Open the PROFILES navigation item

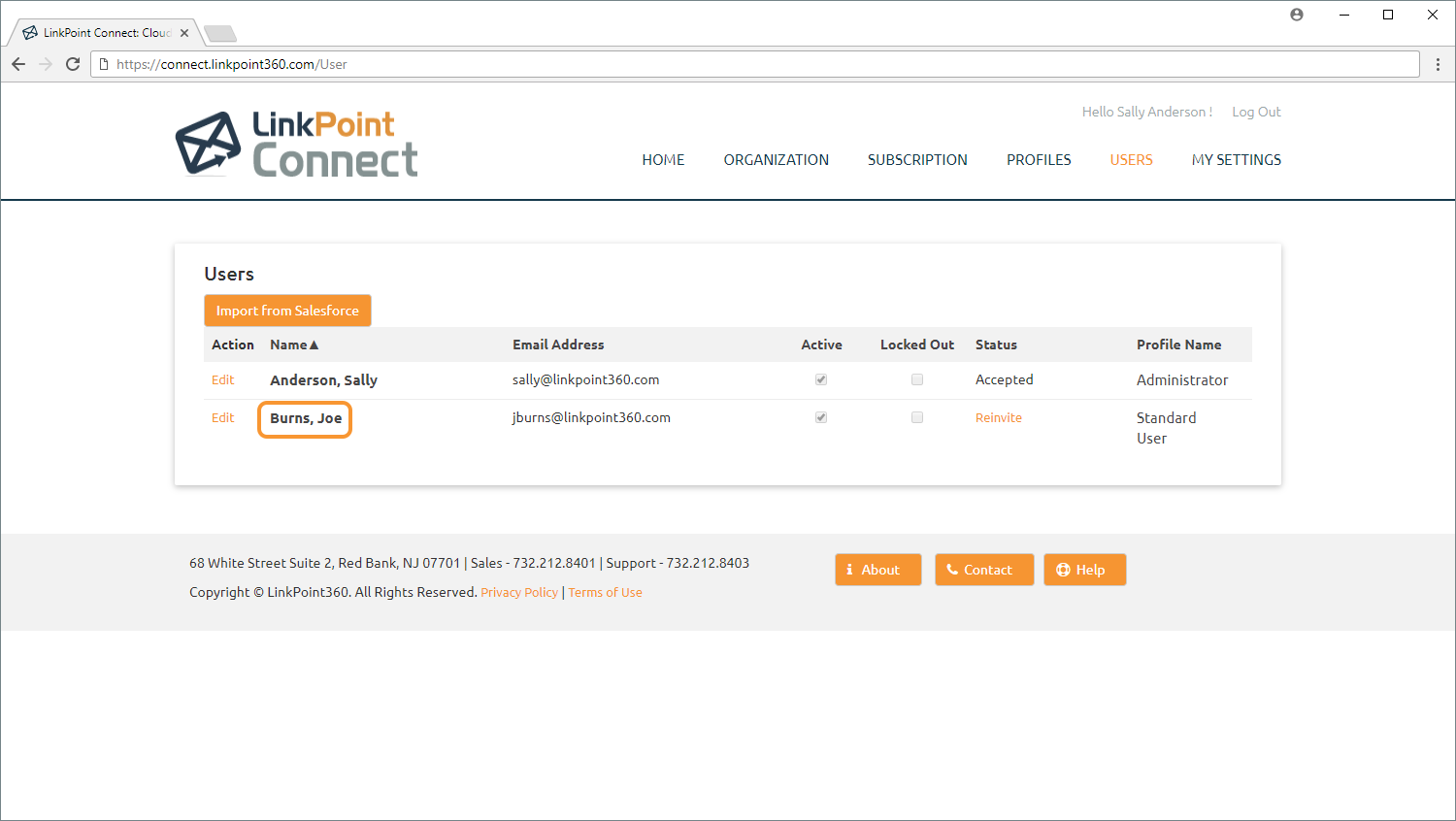click(x=1039, y=160)
